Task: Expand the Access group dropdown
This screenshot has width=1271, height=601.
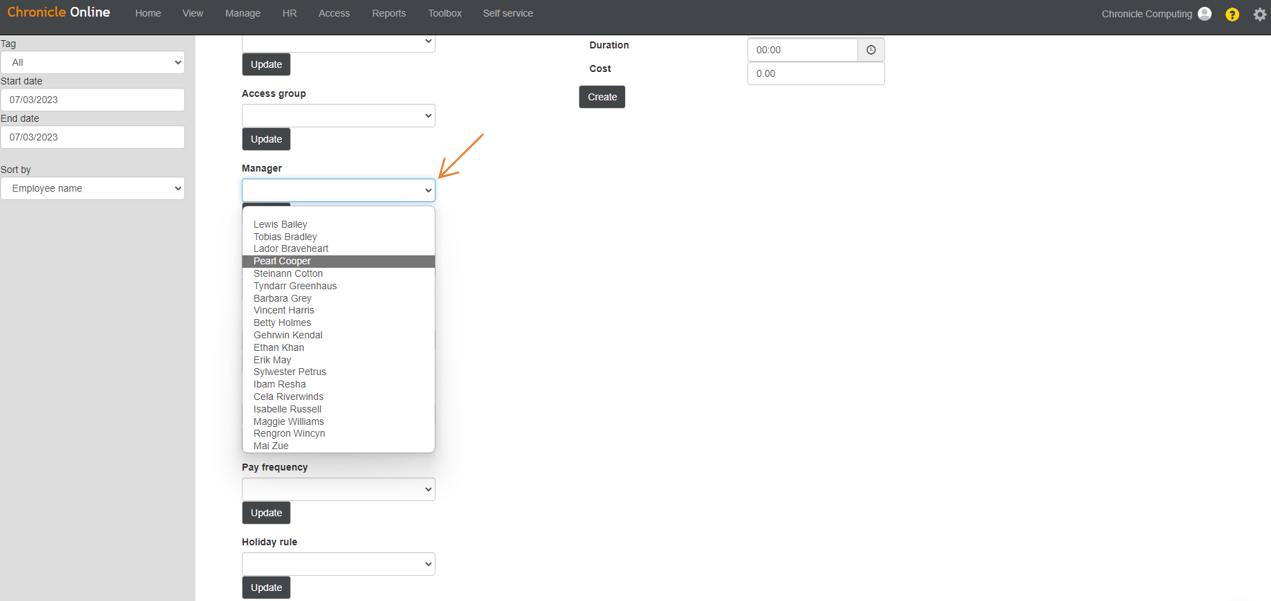Action: 338,115
